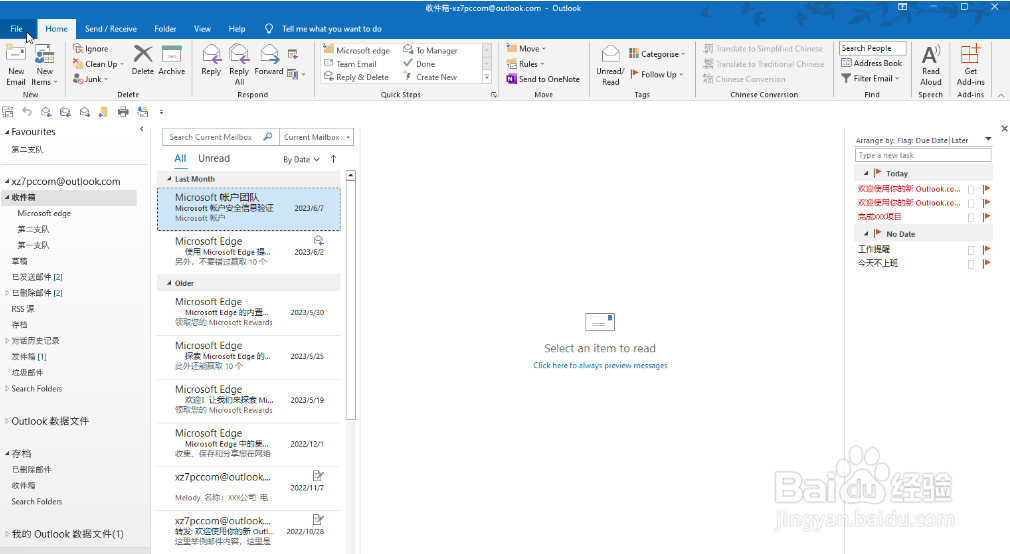Open email dated 2022/11/7
Screen dimensions: 1010x554
tap(249, 487)
